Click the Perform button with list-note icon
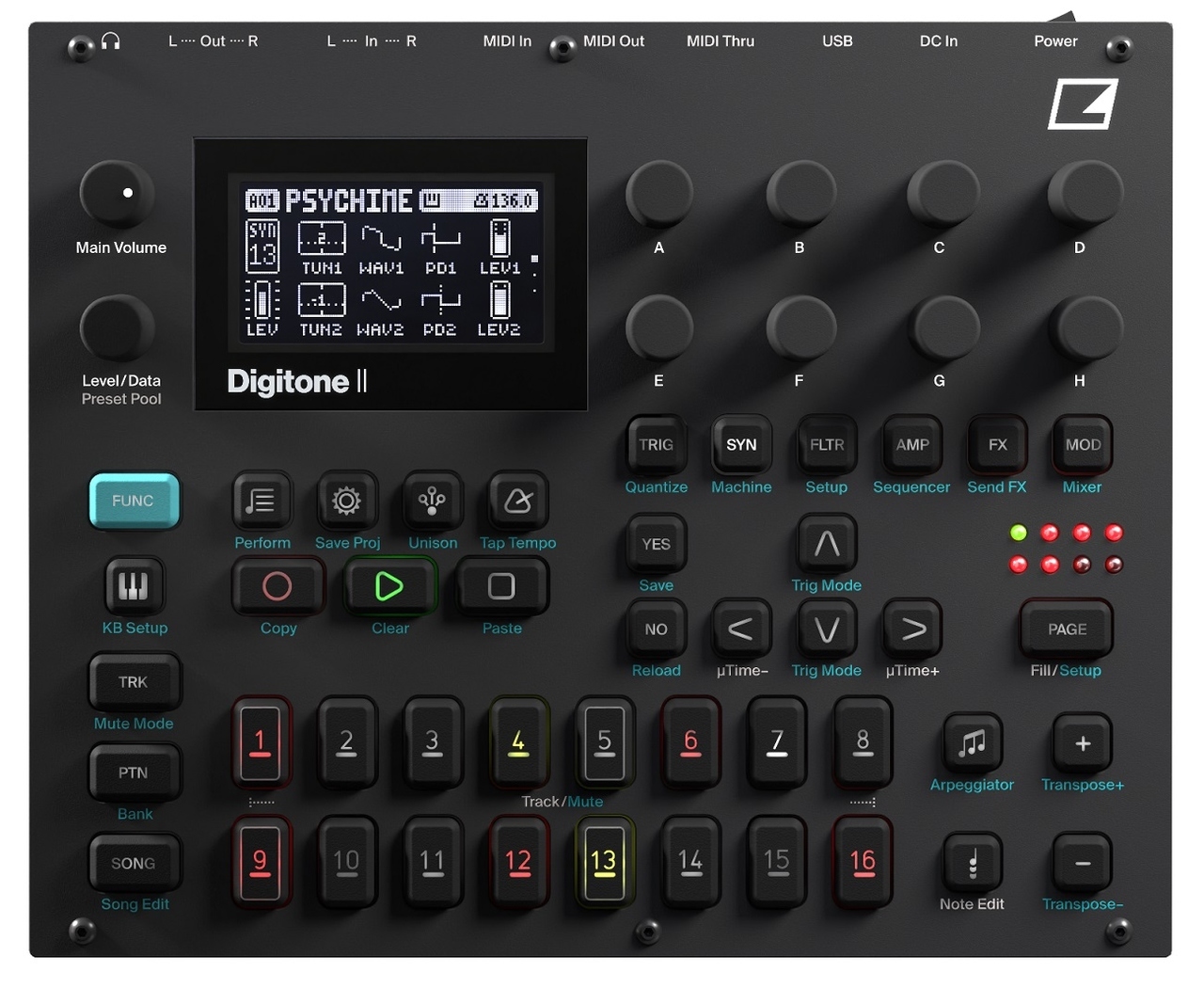 pos(261,501)
